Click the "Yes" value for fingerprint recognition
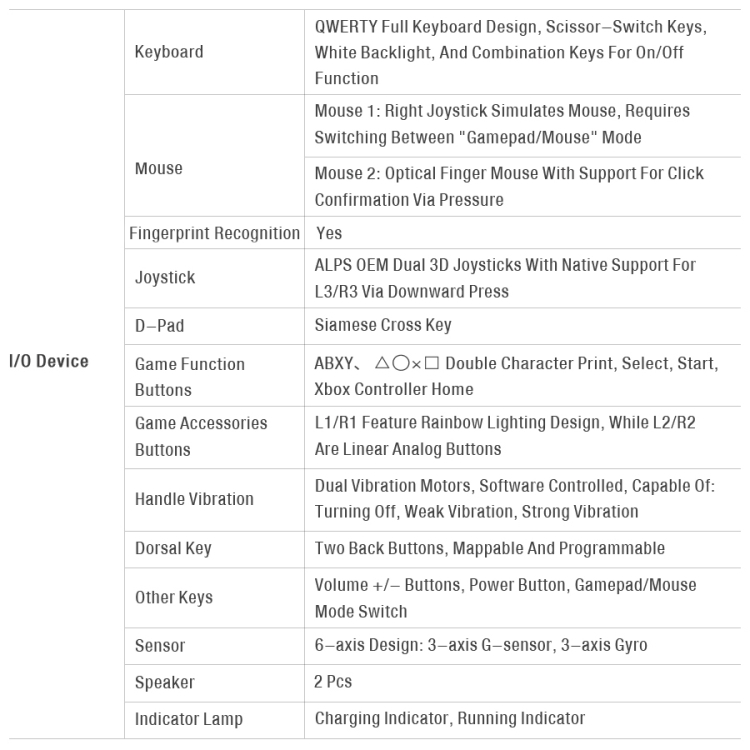This screenshot has height=750, width=750. click(329, 233)
